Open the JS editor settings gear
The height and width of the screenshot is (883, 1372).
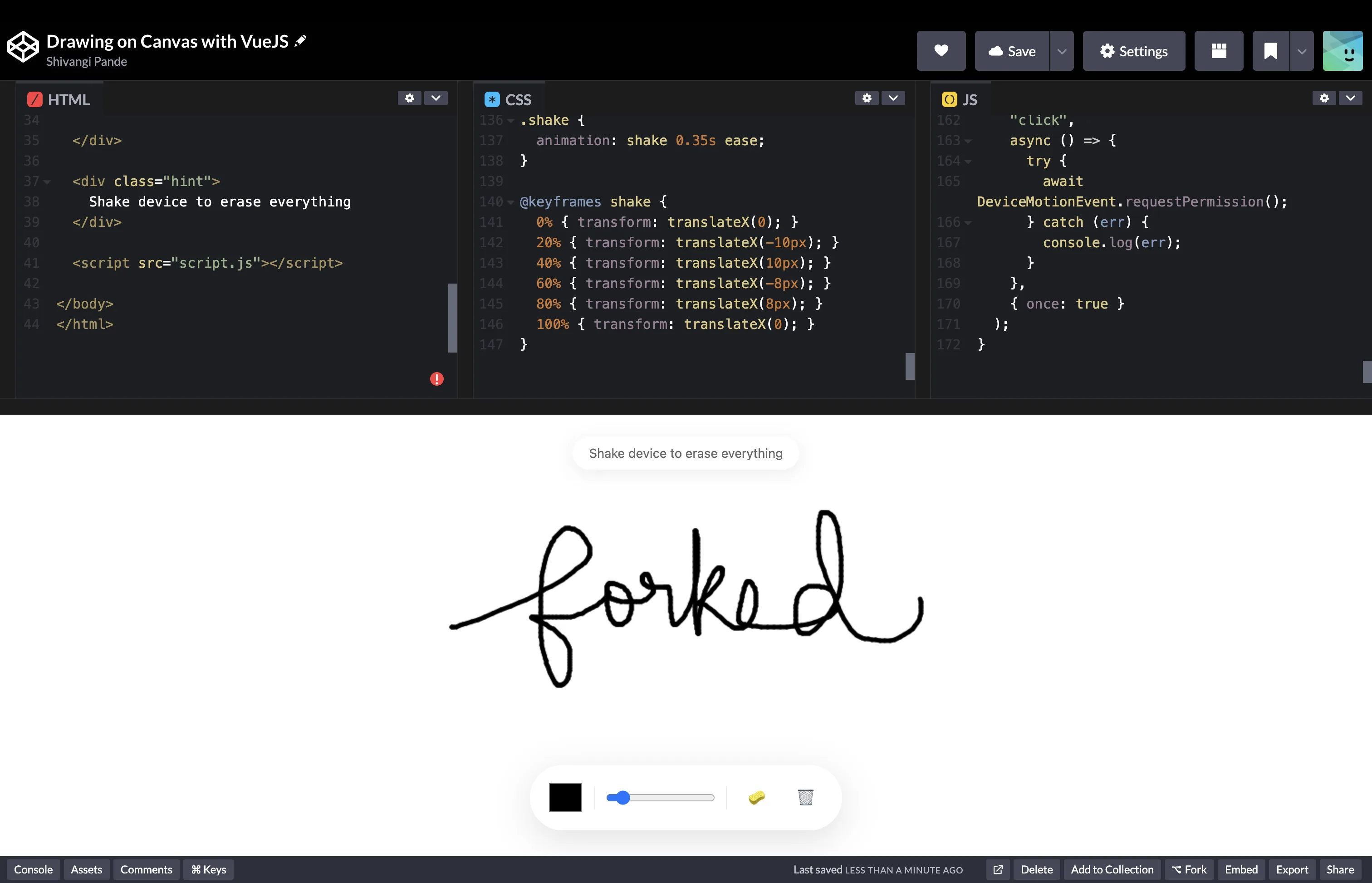pyautogui.click(x=1324, y=98)
